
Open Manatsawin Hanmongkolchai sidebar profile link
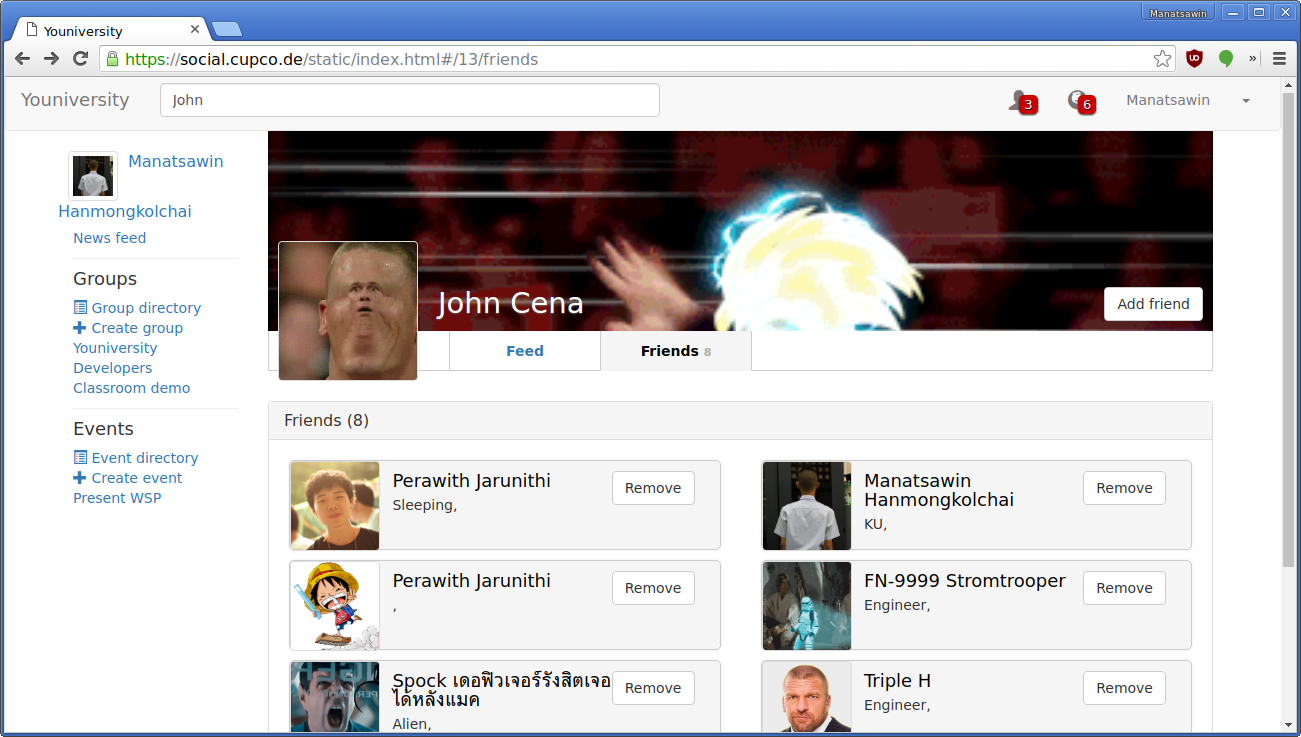coord(141,186)
